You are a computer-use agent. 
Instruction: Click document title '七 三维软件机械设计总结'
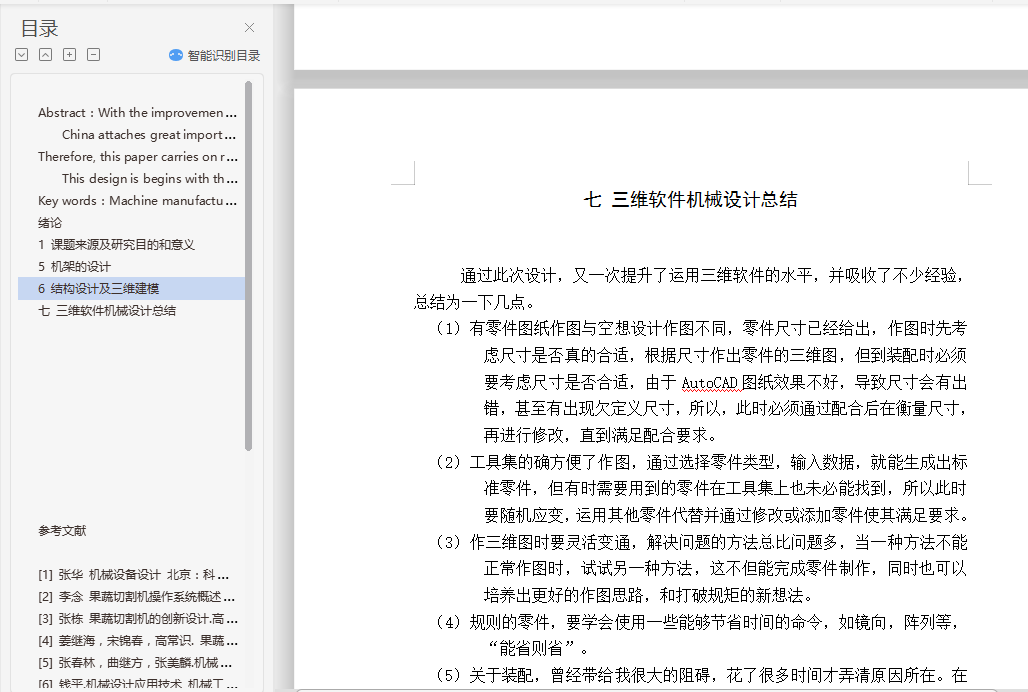click(x=690, y=200)
